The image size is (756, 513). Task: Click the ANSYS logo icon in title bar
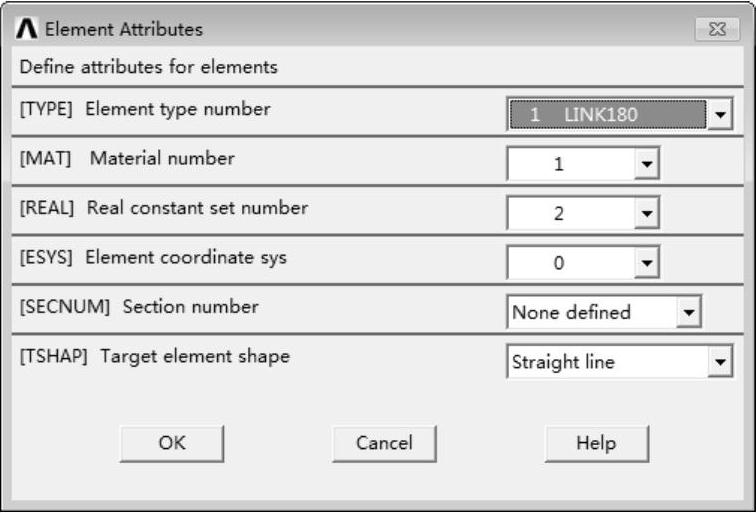(26, 29)
